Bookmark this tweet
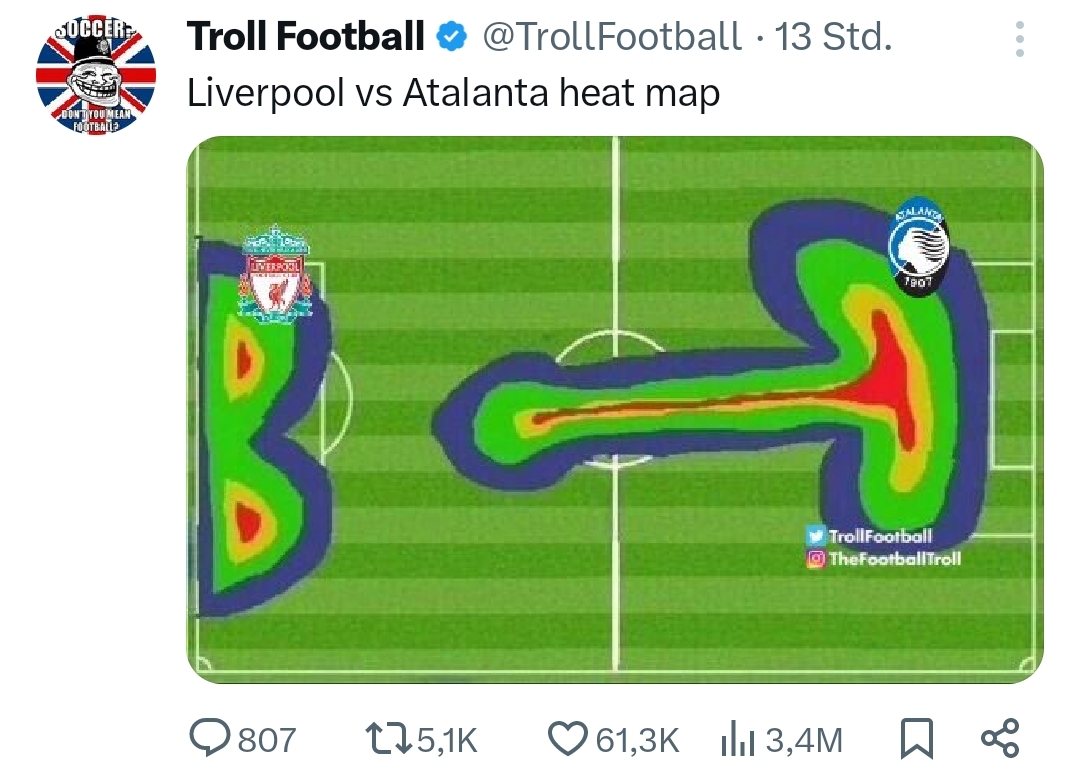The width and height of the screenshot is (1080, 781). (916, 739)
